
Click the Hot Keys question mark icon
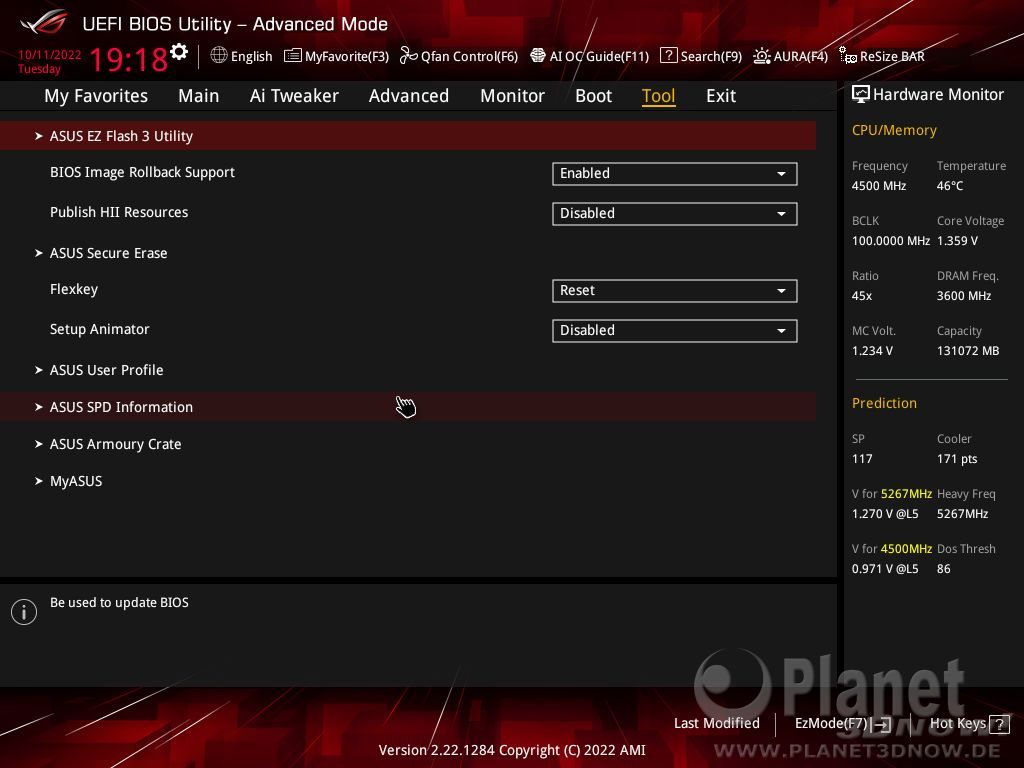(999, 724)
